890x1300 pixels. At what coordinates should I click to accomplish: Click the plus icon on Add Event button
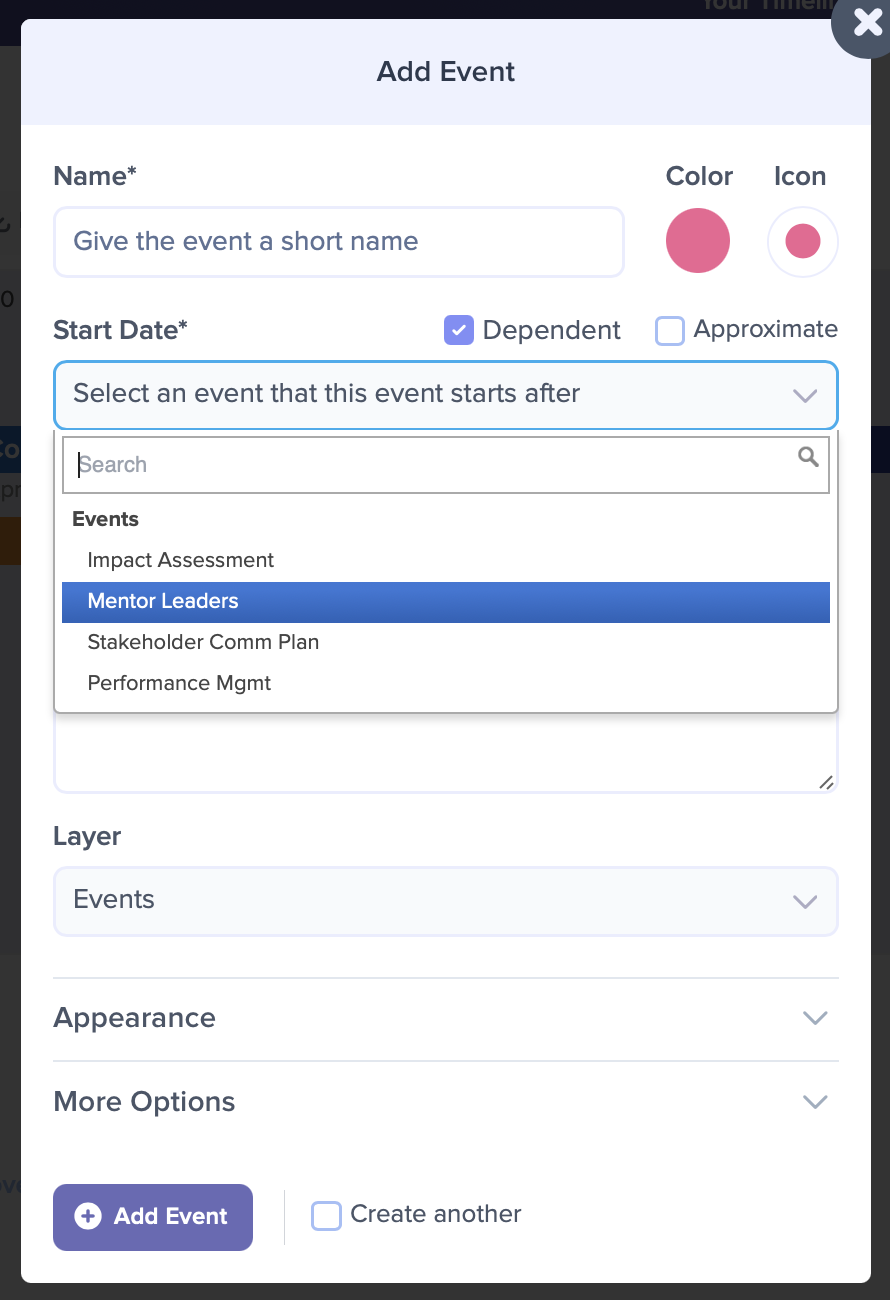(88, 1216)
